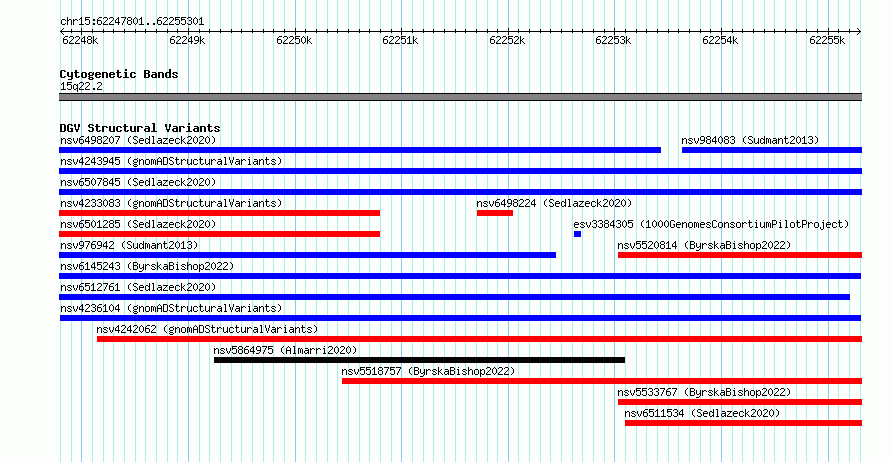This screenshot has width=890, height=462.
Task: Click the nsv5533767 (ByrskaBishop2022) label
Action: pyautogui.click(x=704, y=392)
